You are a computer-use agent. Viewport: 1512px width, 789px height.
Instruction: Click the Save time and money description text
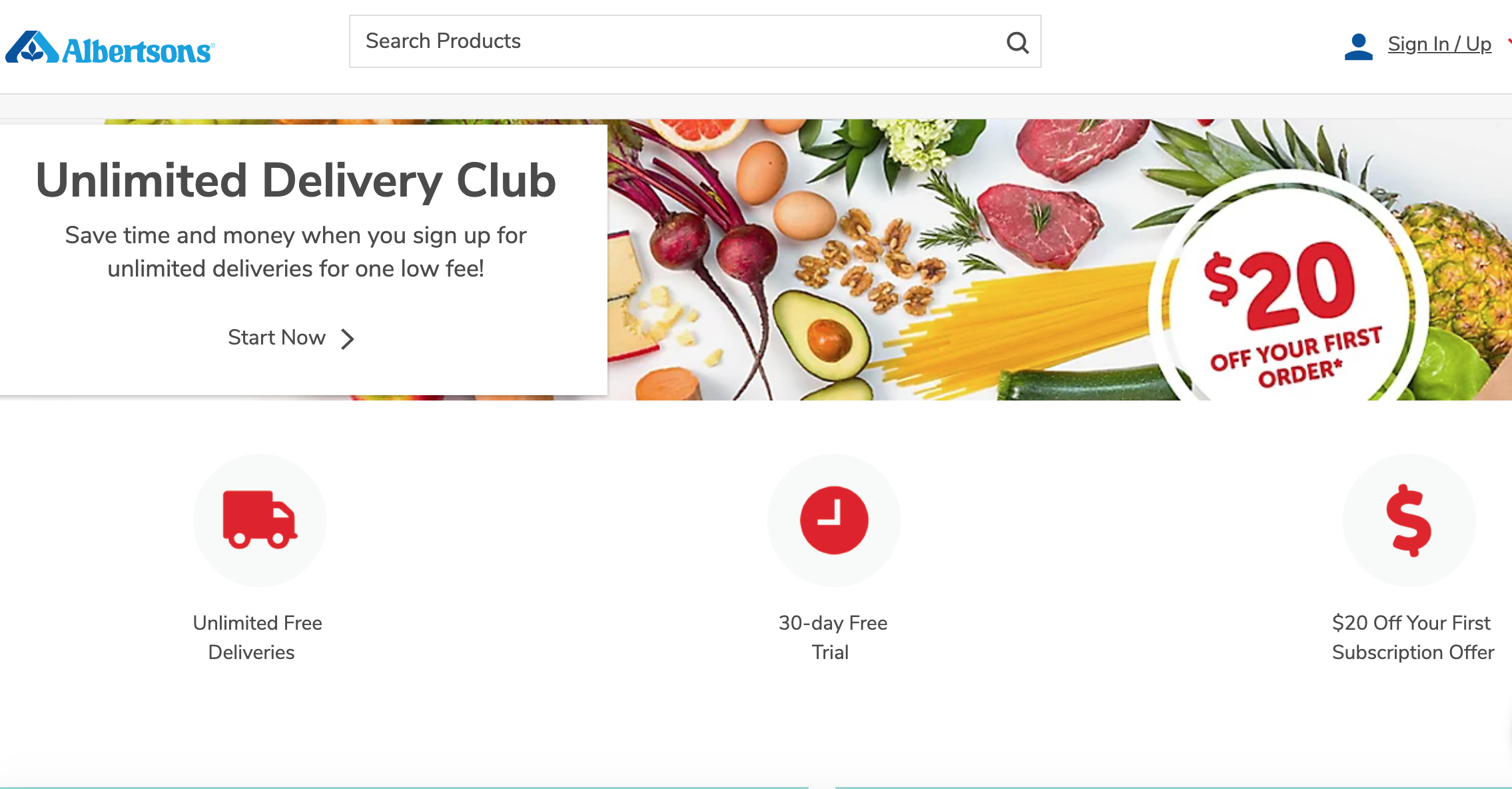pyautogui.click(x=296, y=252)
